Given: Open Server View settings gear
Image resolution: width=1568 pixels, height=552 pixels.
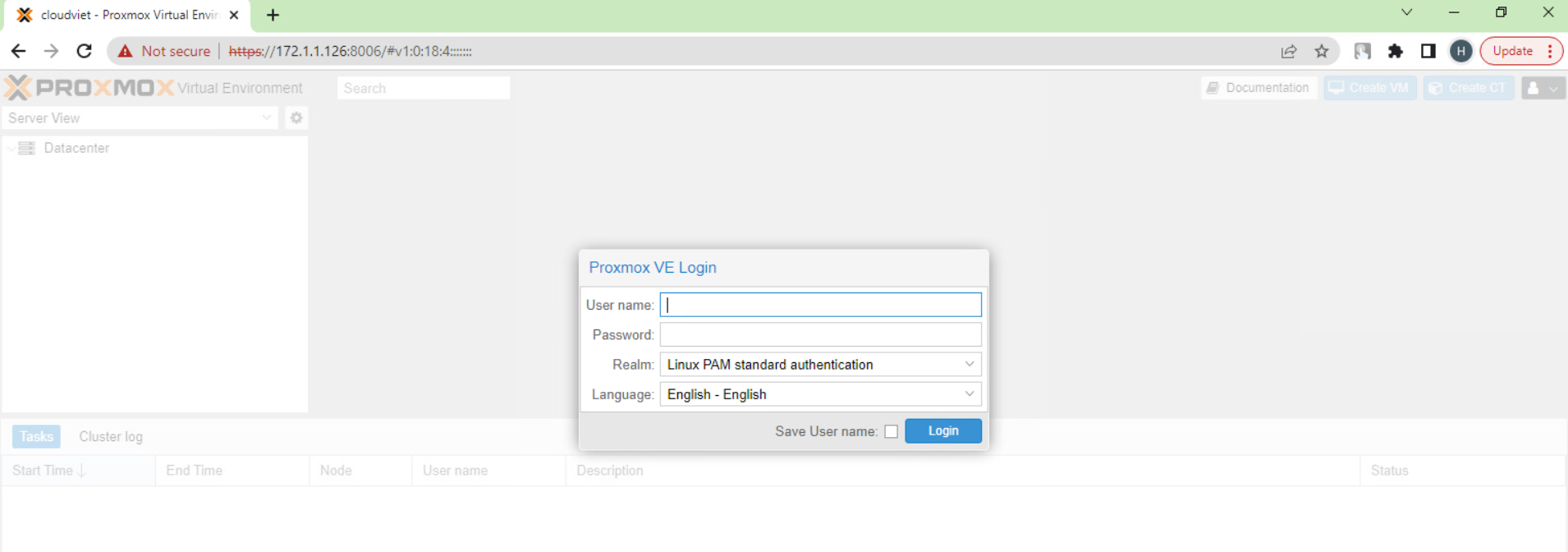Looking at the screenshot, I should pyautogui.click(x=296, y=118).
